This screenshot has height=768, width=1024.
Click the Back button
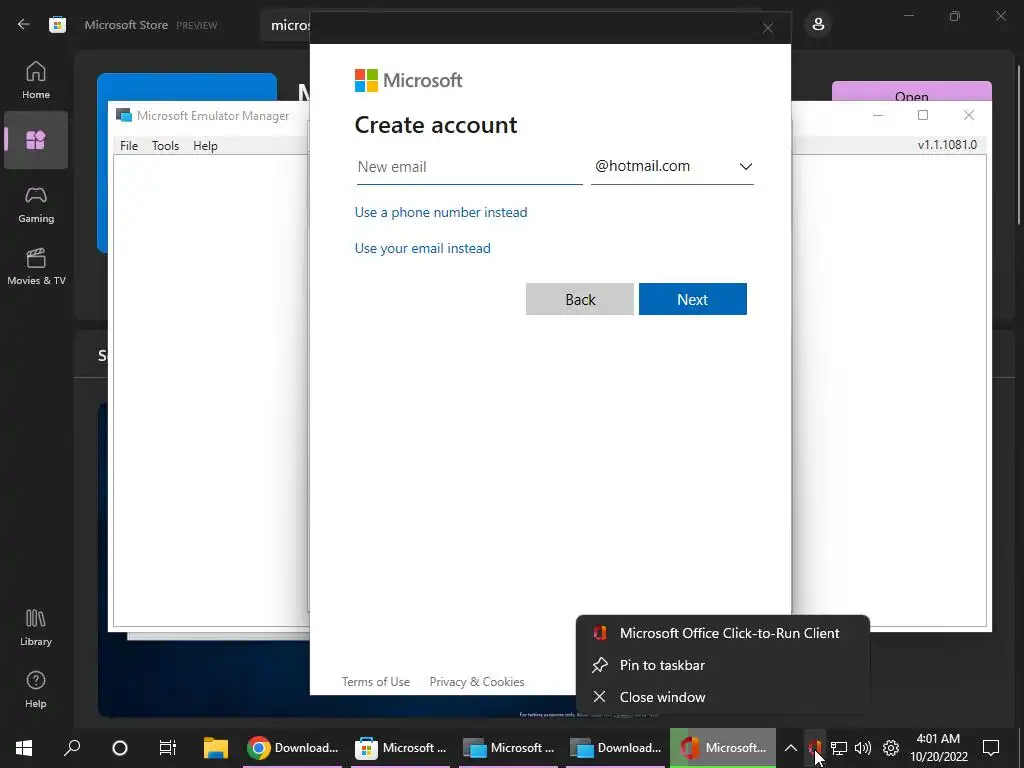(580, 299)
